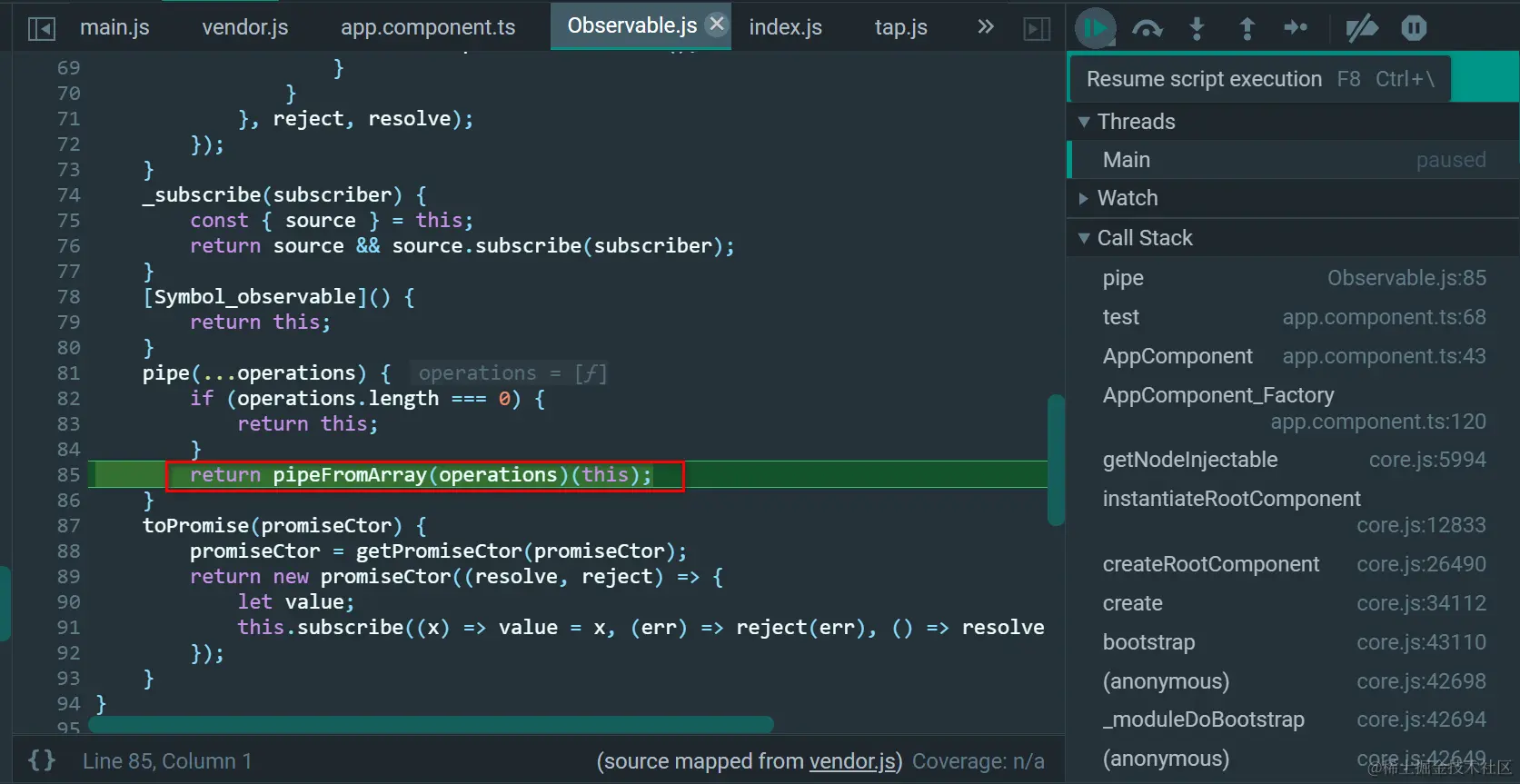Image resolution: width=1520 pixels, height=784 pixels.
Task: Toggle the file navigator sidebar icon
Action: 42,29
